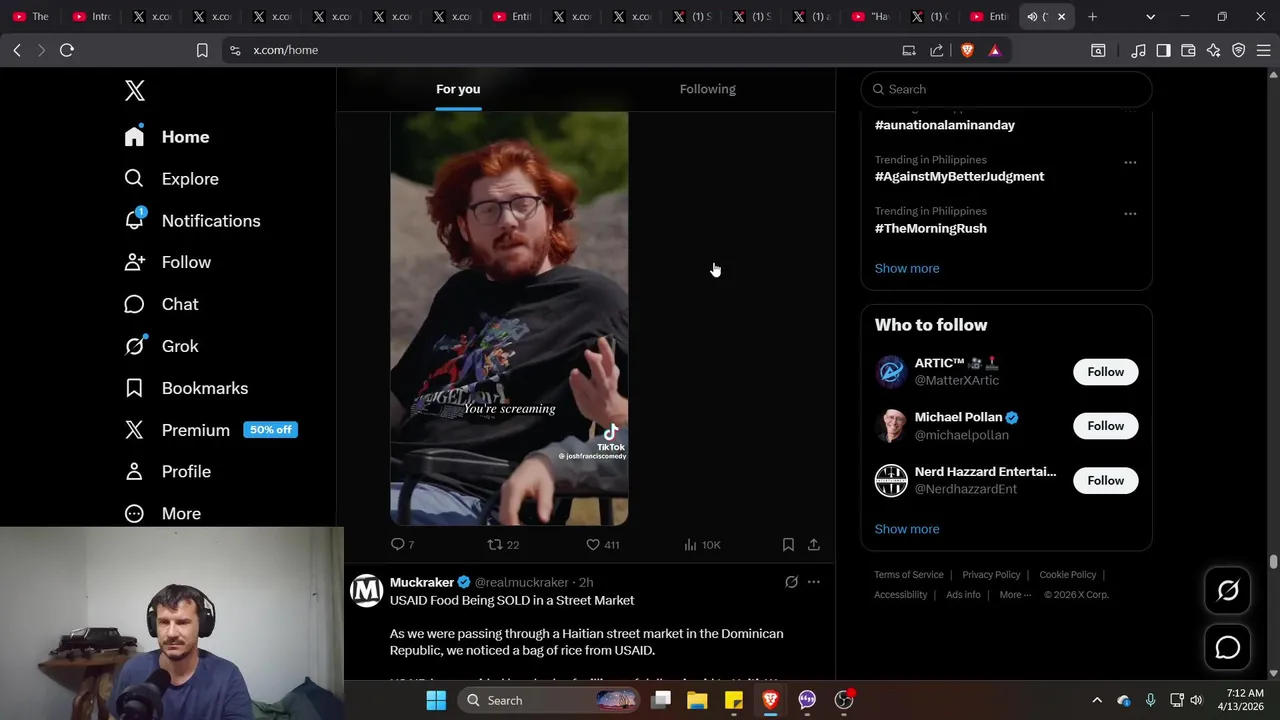Open a new browser tab

tap(1092, 17)
